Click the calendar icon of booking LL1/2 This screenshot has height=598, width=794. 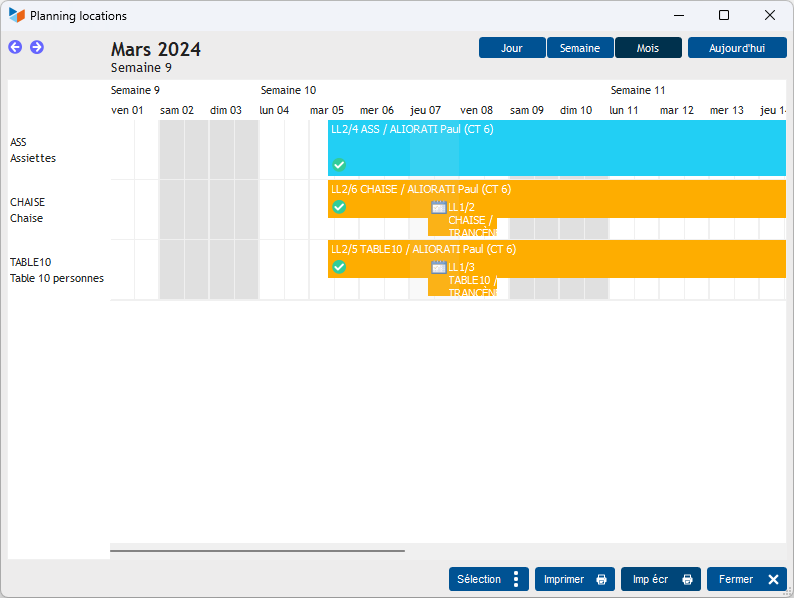(438, 207)
